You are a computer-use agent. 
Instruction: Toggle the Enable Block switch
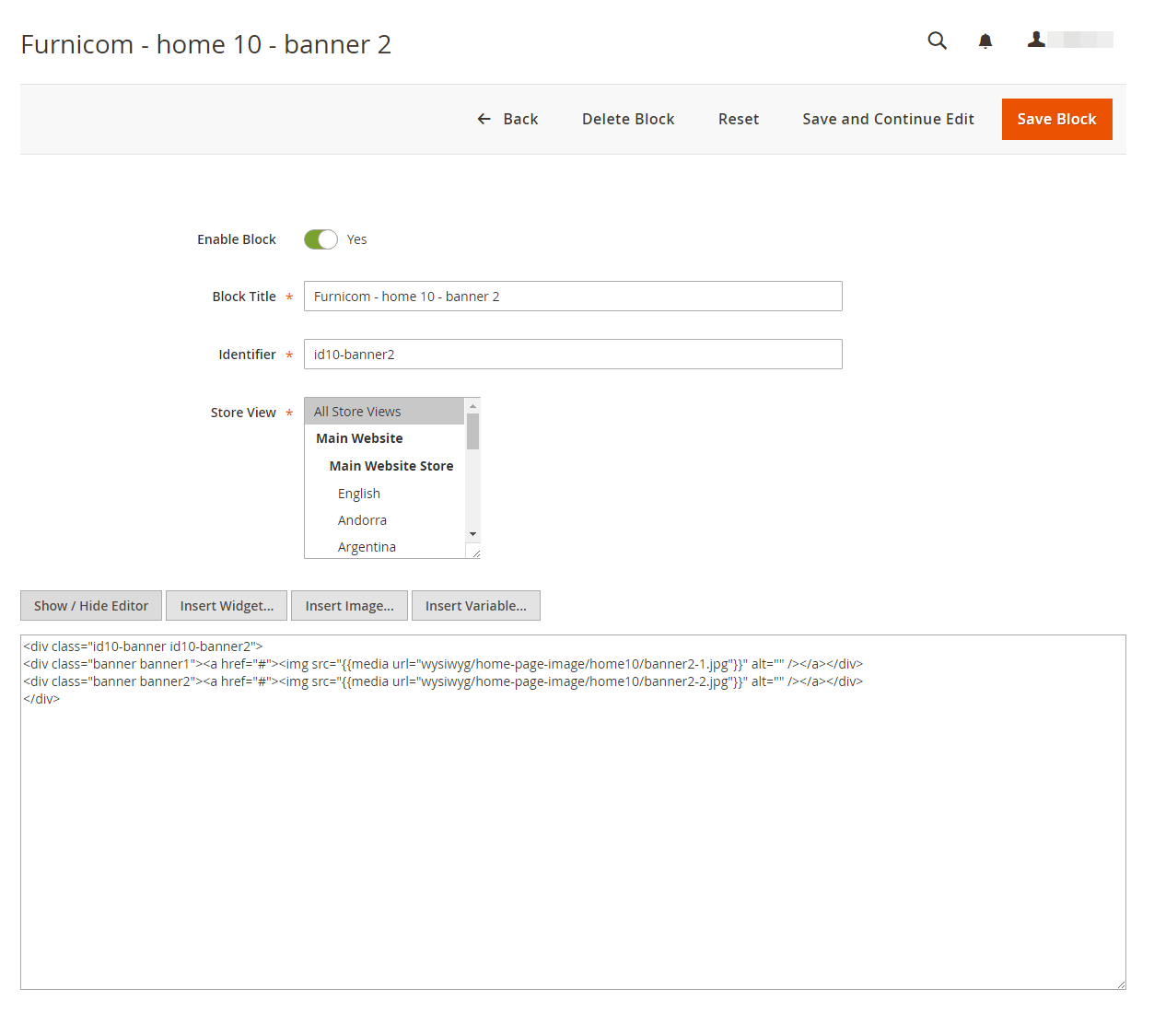tap(321, 239)
